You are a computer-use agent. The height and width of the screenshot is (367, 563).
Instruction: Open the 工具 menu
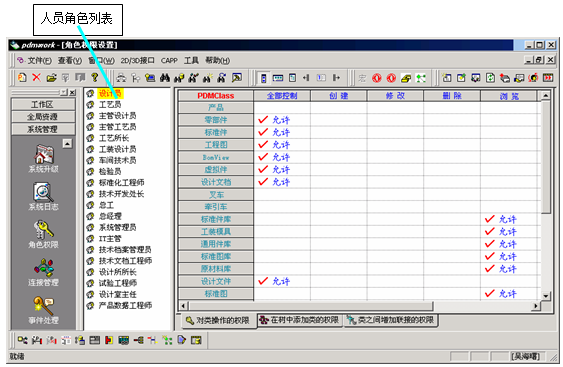point(191,61)
